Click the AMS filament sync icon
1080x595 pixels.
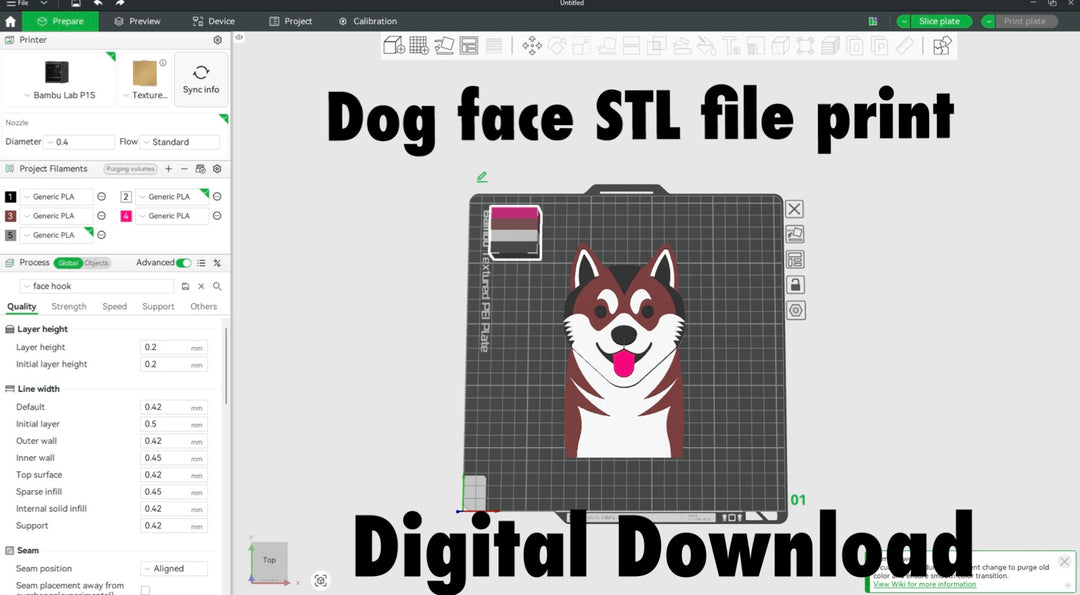click(200, 169)
